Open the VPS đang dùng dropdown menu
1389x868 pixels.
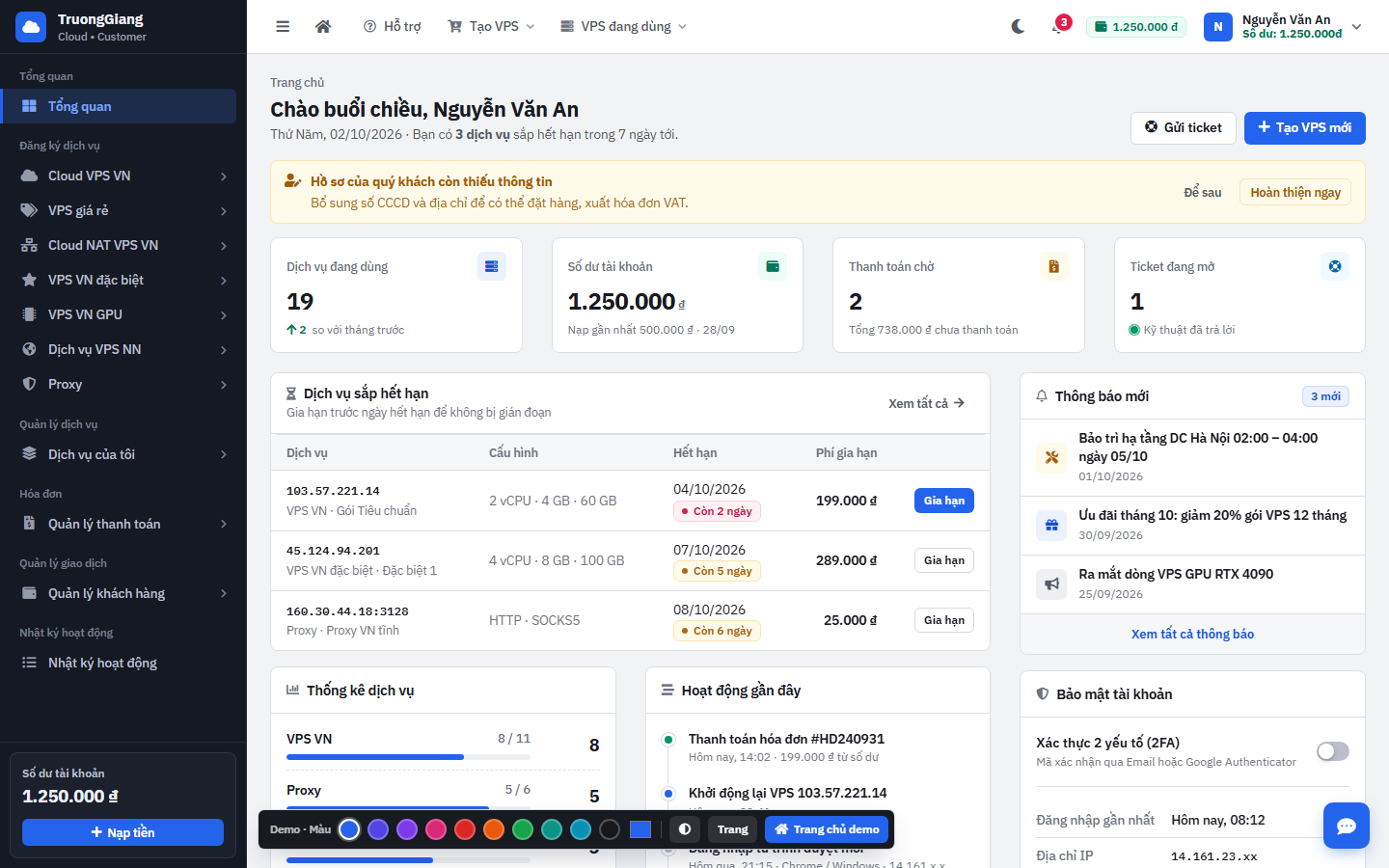click(623, 27)
